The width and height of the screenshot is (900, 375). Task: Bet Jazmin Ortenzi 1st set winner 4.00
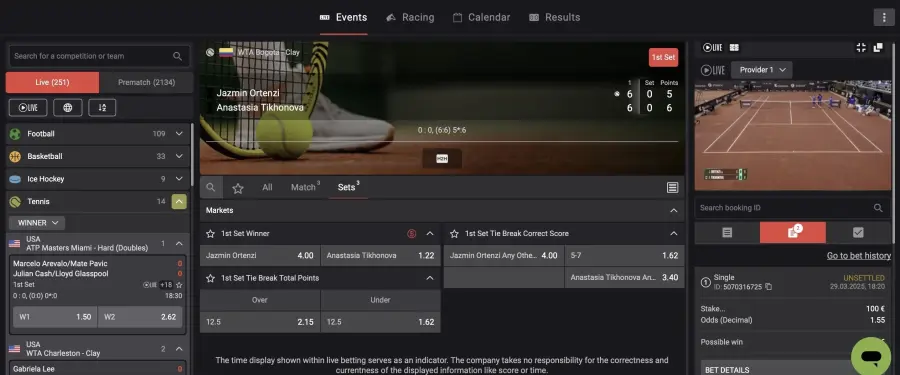259,256
